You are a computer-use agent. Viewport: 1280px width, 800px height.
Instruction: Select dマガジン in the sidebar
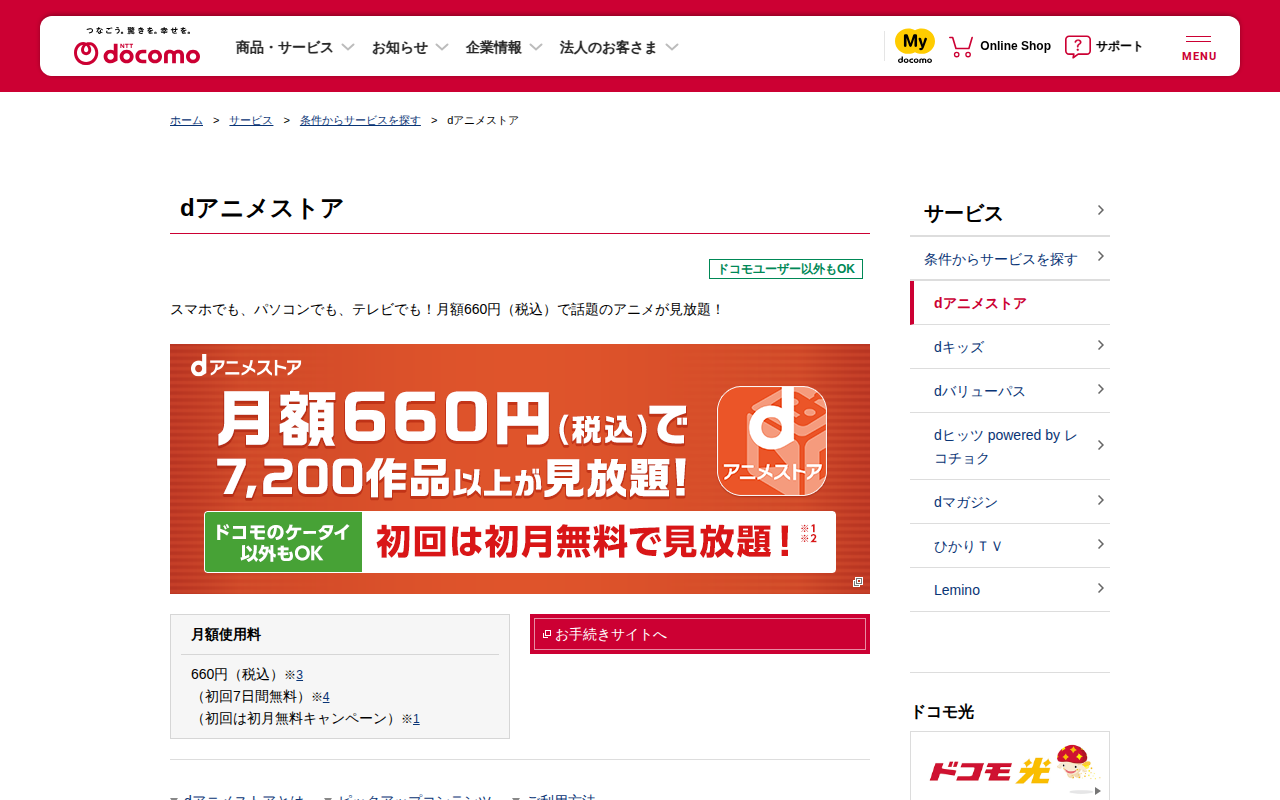1010,502
